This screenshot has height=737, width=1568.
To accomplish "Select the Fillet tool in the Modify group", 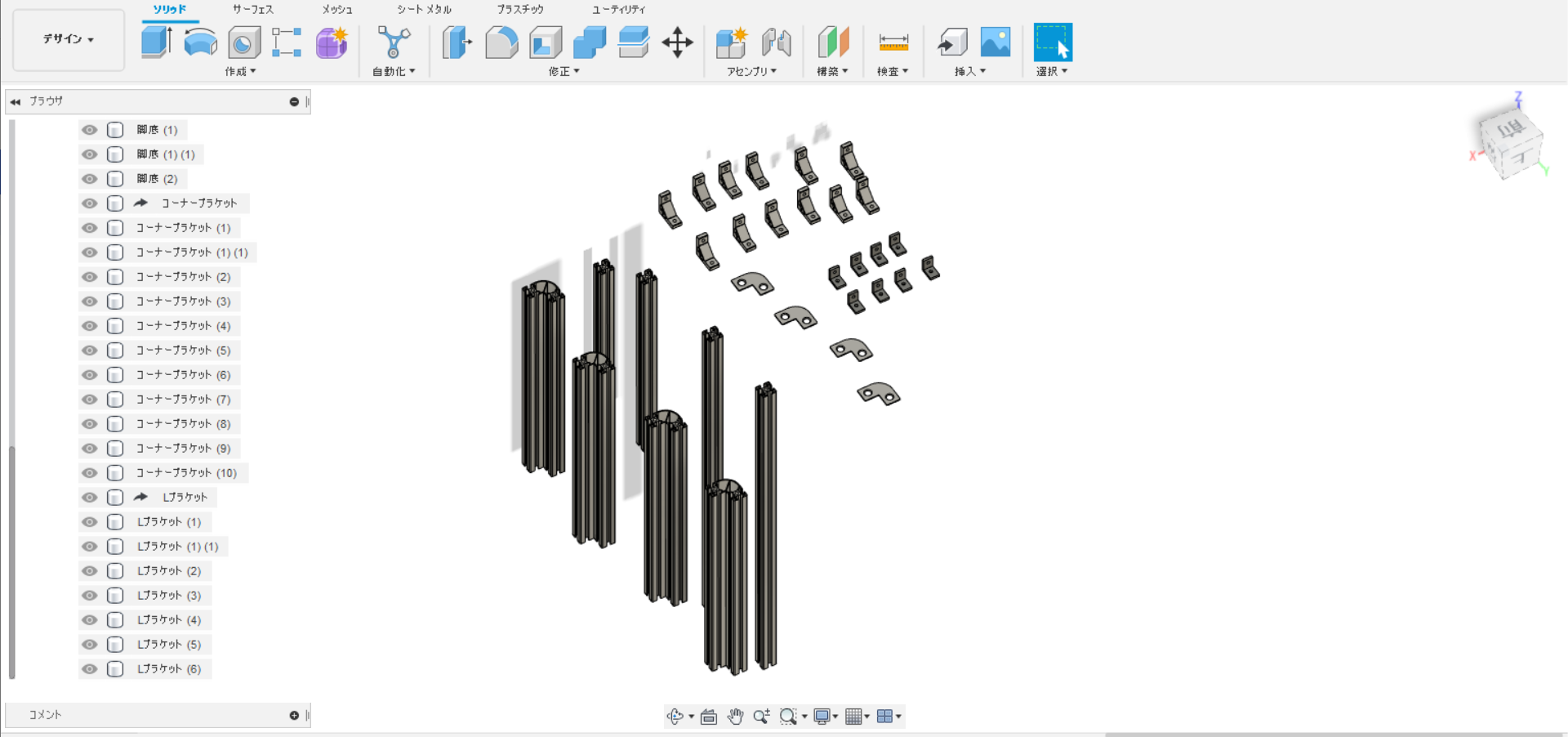I will [x=501, y=42].
